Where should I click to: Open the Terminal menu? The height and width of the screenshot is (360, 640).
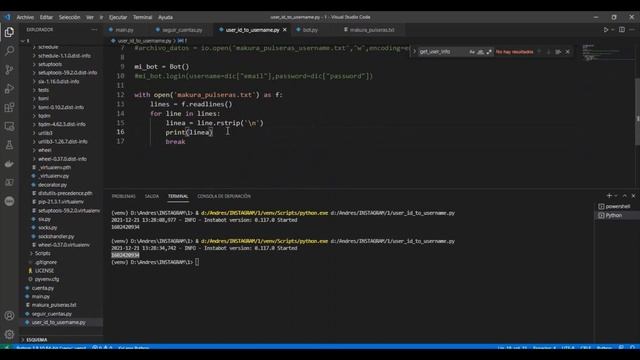tap(142, 17)
